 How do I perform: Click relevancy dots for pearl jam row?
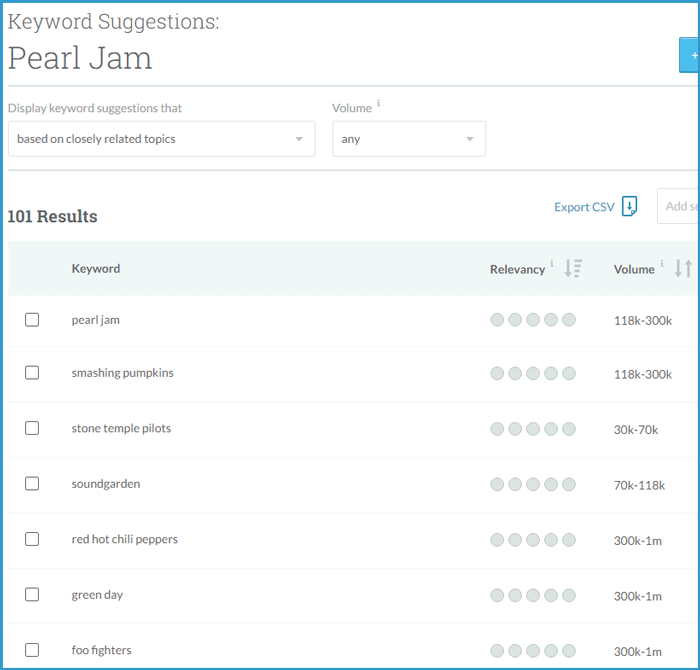533,320
